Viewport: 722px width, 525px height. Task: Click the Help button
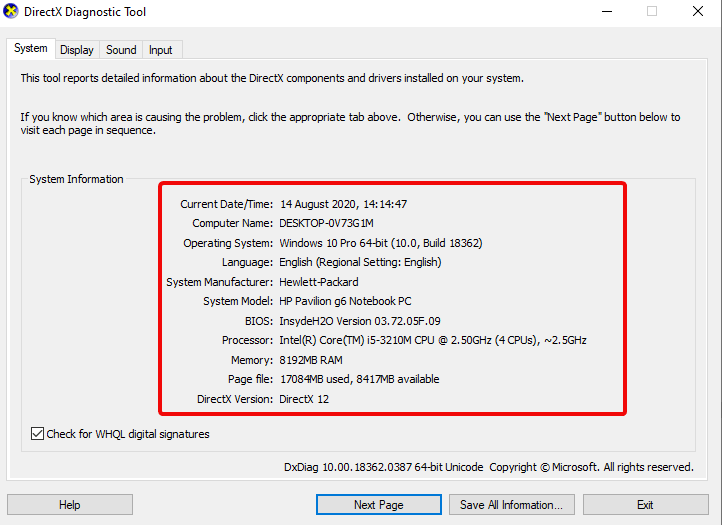click(70, 505)
